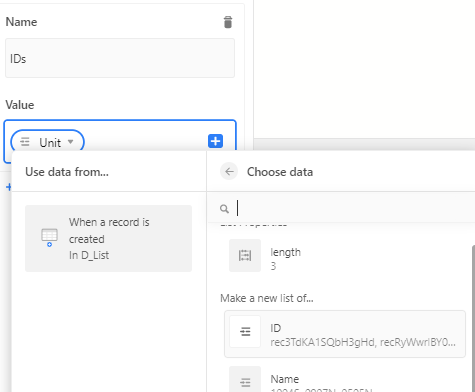Click the list icon inside Unit token
Viewport: 475px width, 392px height.
tap(25, 142)
